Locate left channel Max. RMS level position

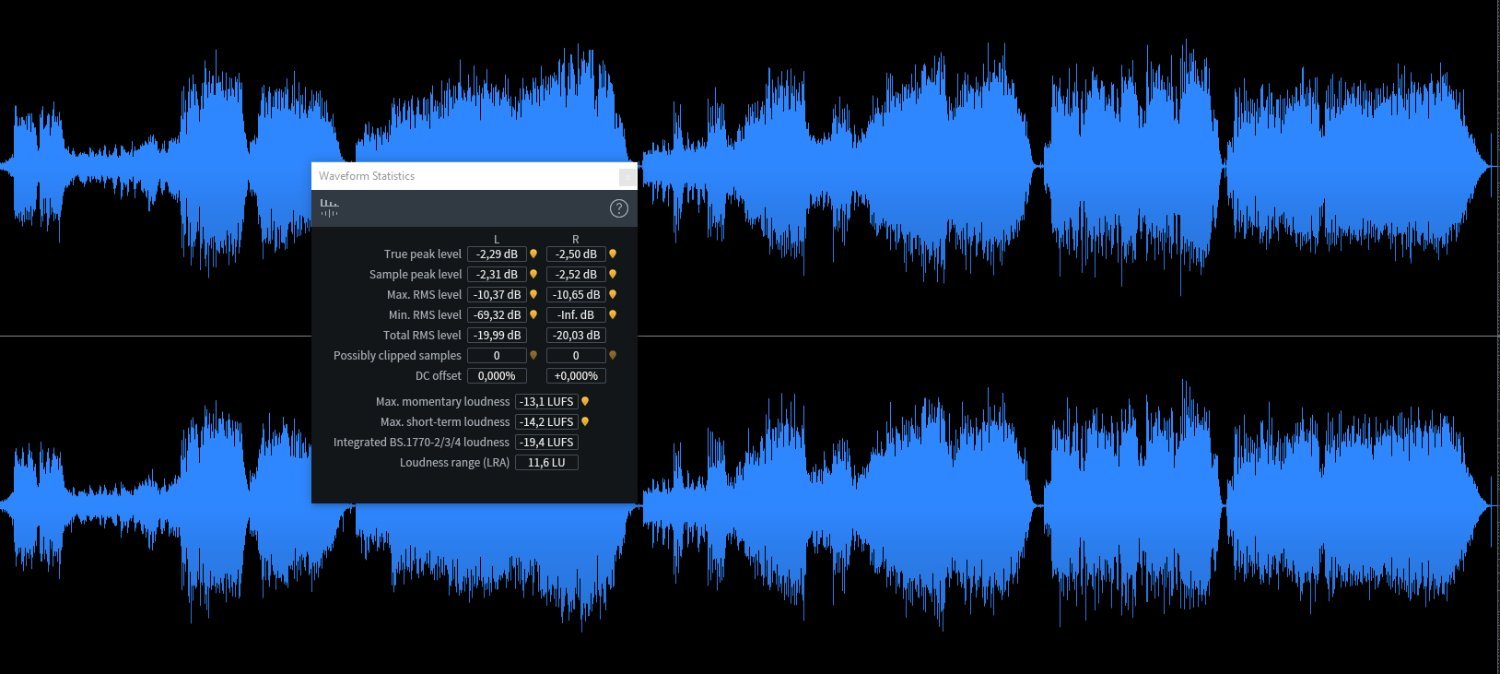pos(533,295)
